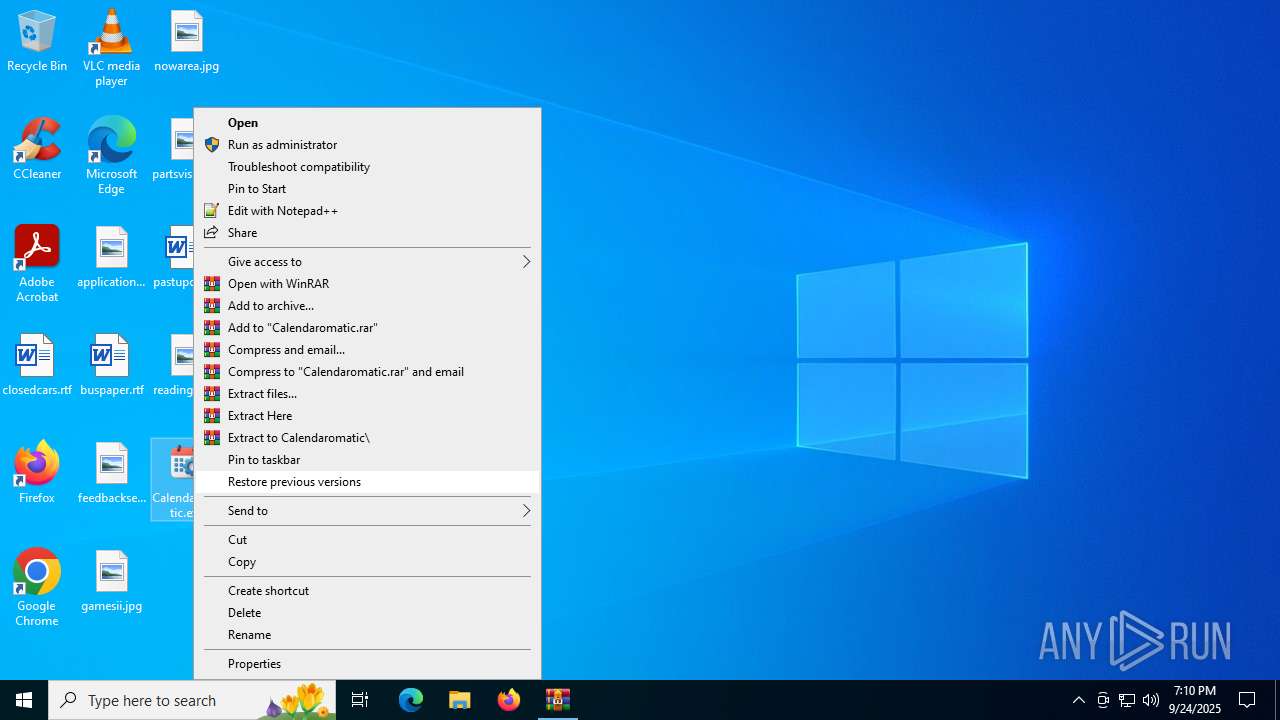Viewport: 1280px width, 720px height.
Task: Expand the Give access to submenu
Action: 367,262
